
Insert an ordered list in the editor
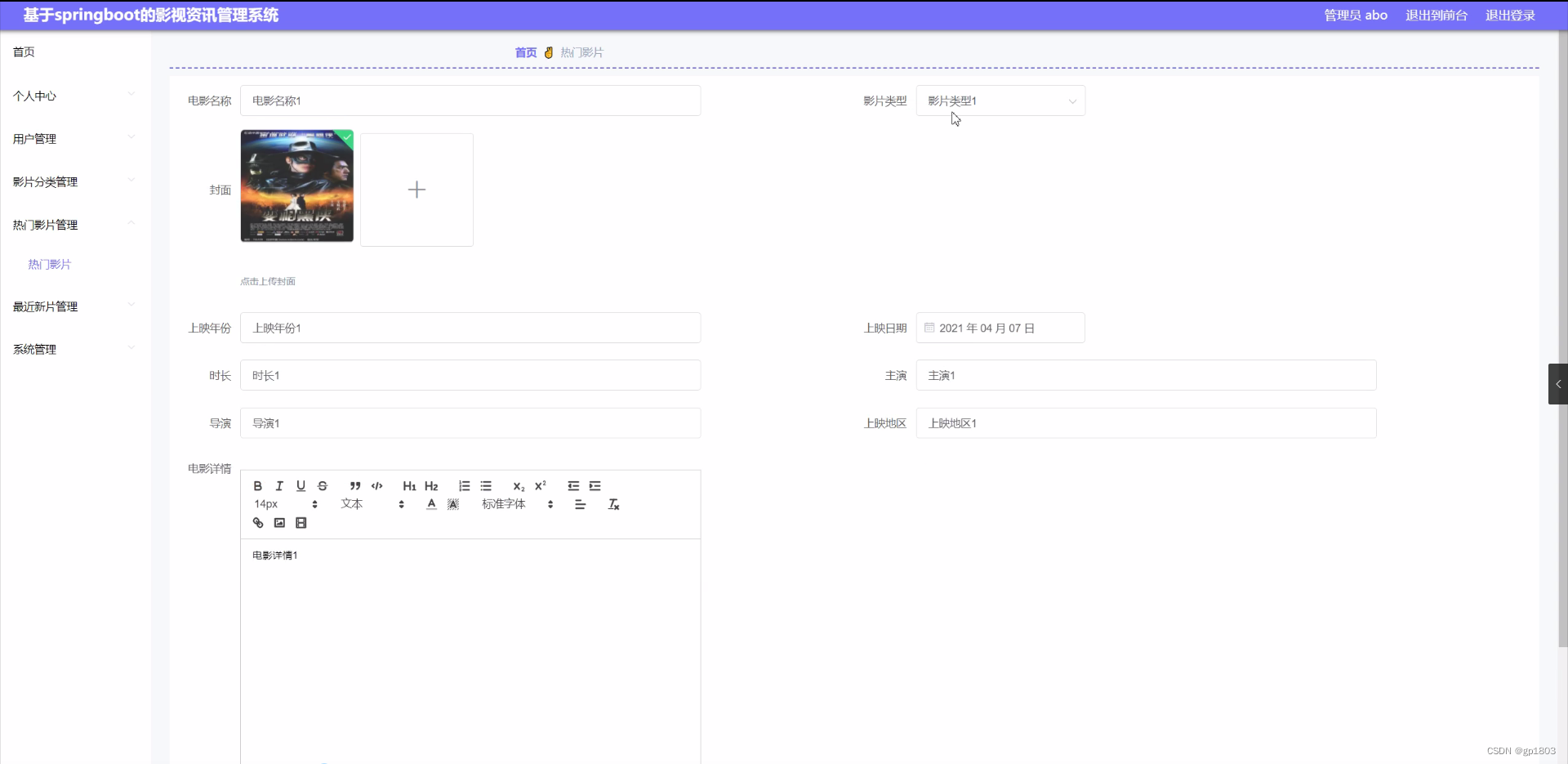click(x=463, y=485)
